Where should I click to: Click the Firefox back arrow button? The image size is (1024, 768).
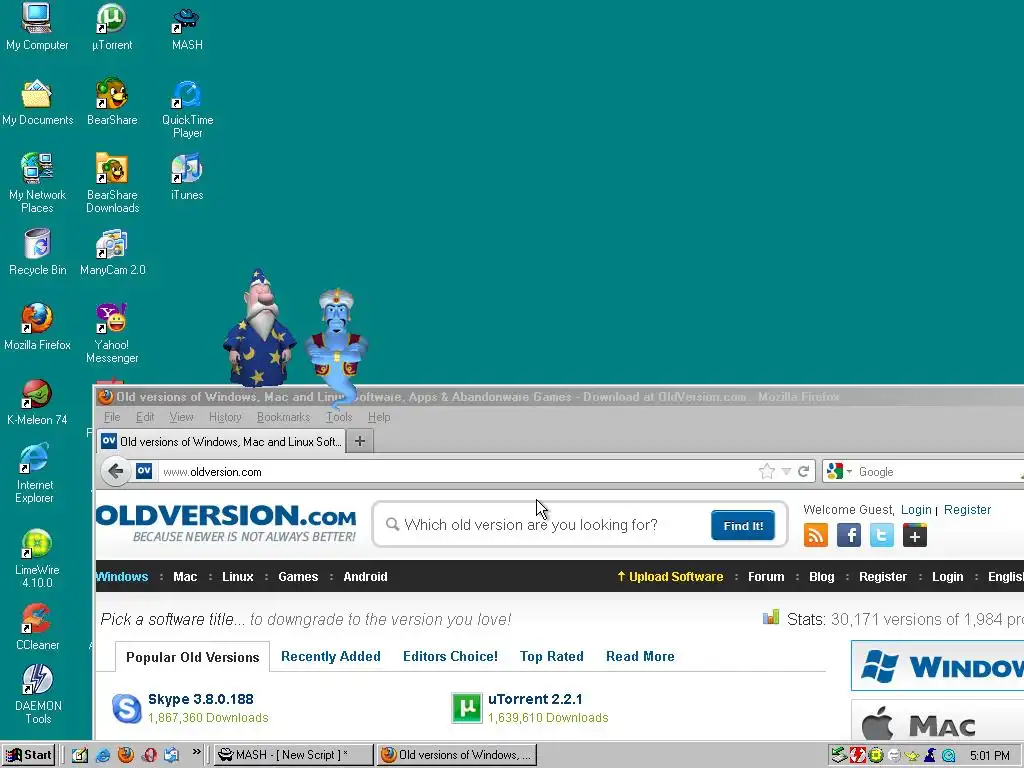pos(116,471)
